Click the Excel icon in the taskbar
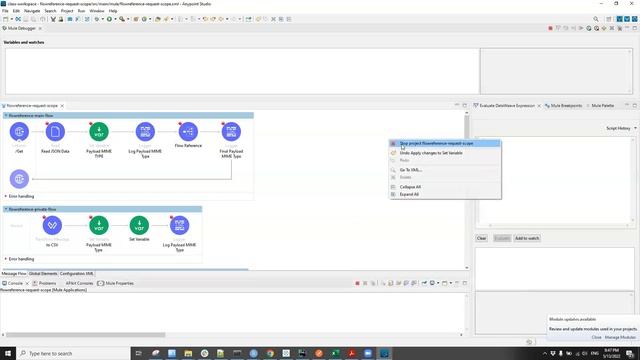Viewport: 640px width, 360px height. tap(335, 353)
